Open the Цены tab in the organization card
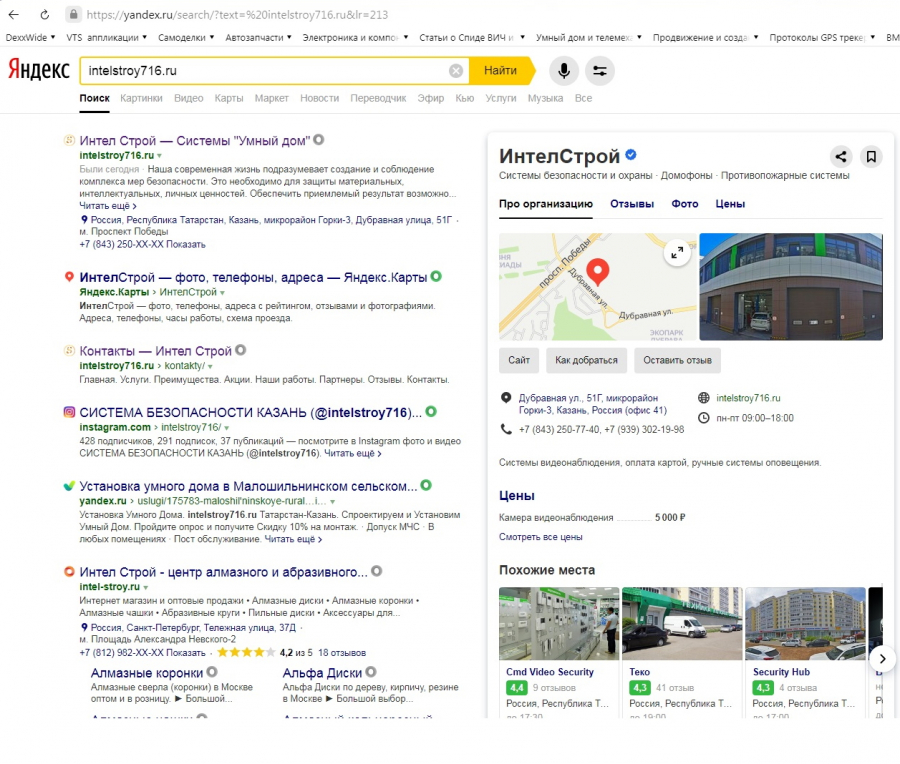This screenshot has height=764, width=900. click(x=730, y=204)
